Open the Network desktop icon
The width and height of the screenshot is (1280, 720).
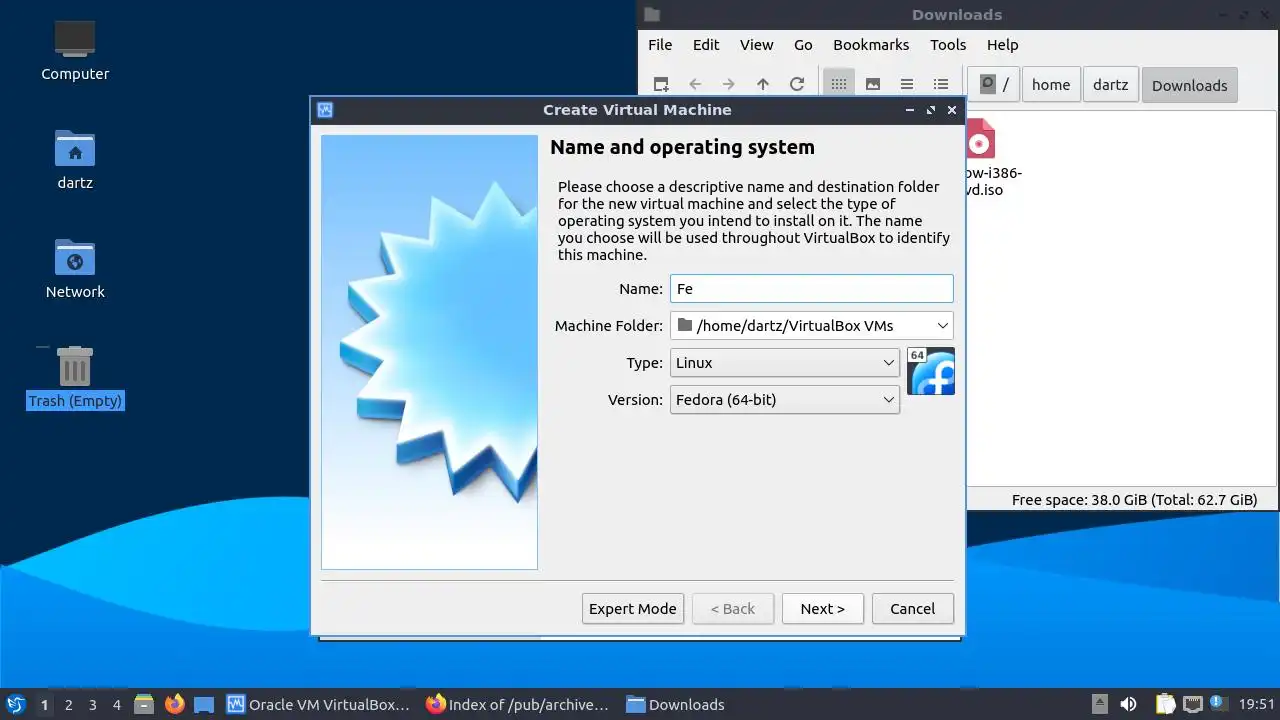(x=75, y=258)
